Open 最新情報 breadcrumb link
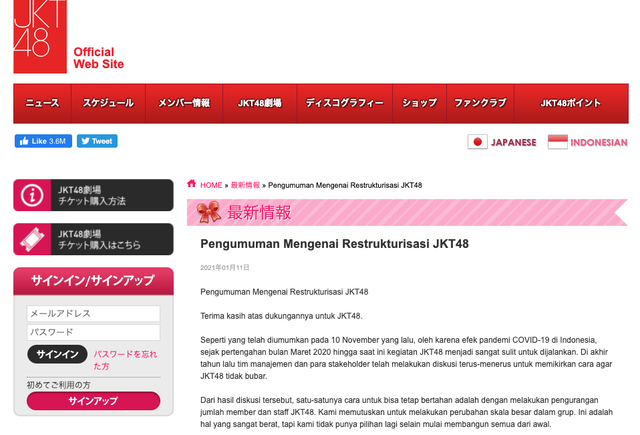The width and height of the screenshot is (640, 435). click(x=245, y=185)
